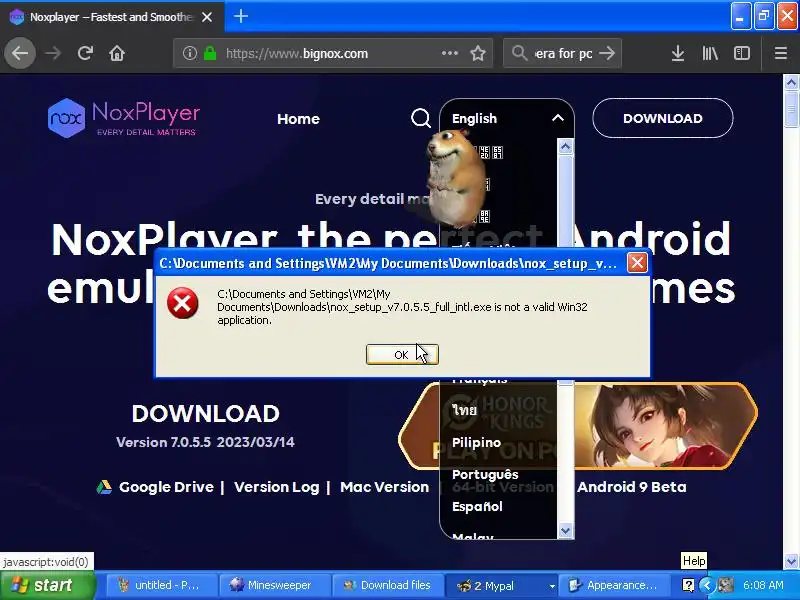This screenshot has width=800, height=600.
Task: Click the search box reading 'era for pc'
Action: 562,53
